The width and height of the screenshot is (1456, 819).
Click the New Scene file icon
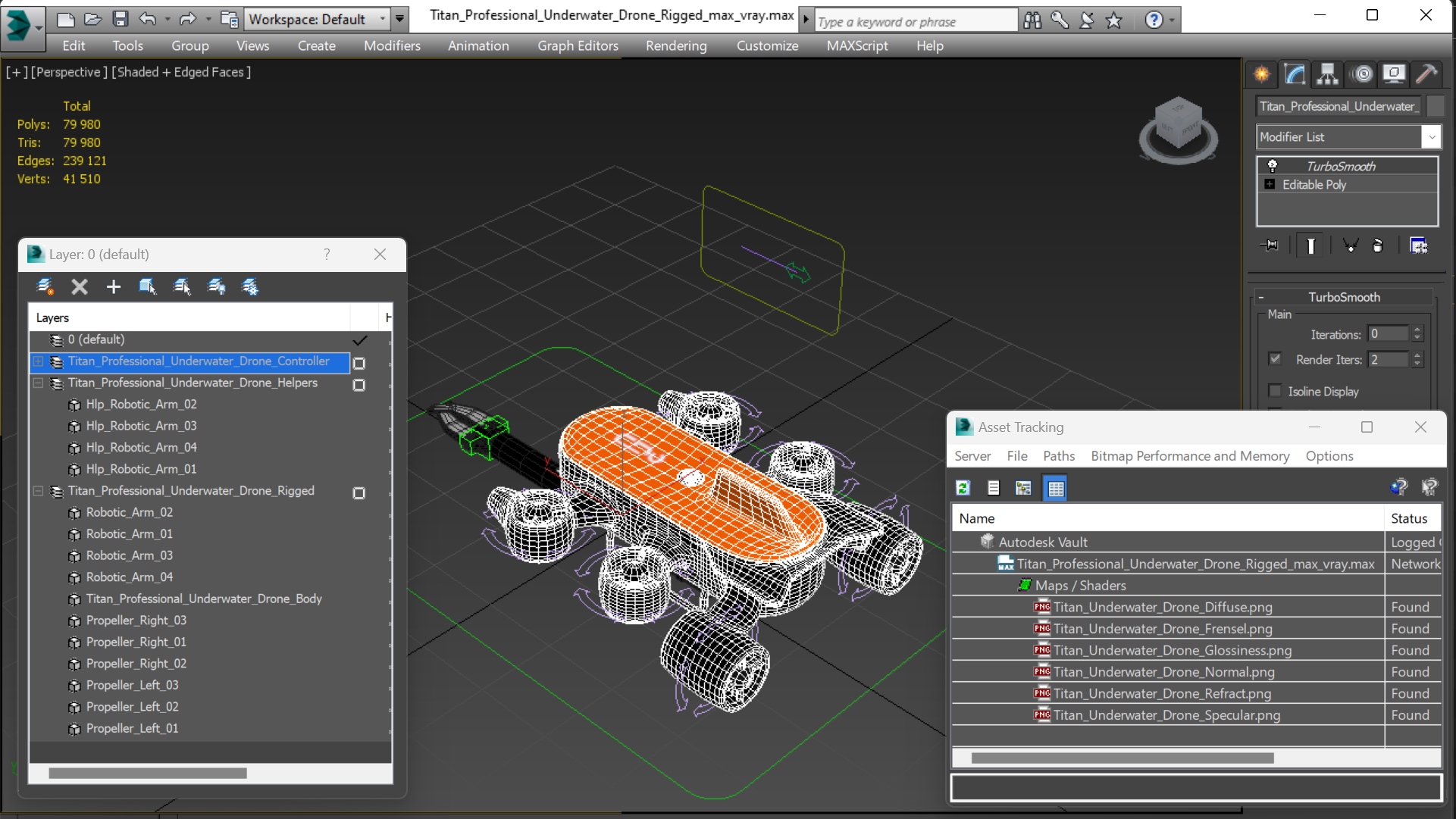(x=66, y=19)
